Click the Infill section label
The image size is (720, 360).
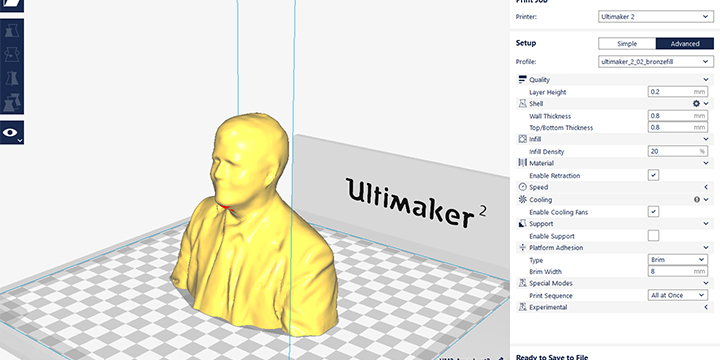535,139
